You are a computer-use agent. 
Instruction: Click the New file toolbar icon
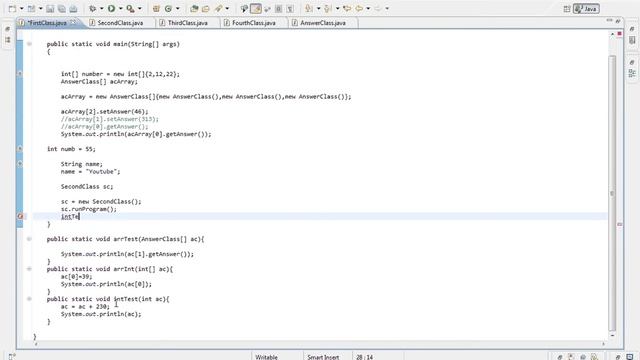(12, 9)
